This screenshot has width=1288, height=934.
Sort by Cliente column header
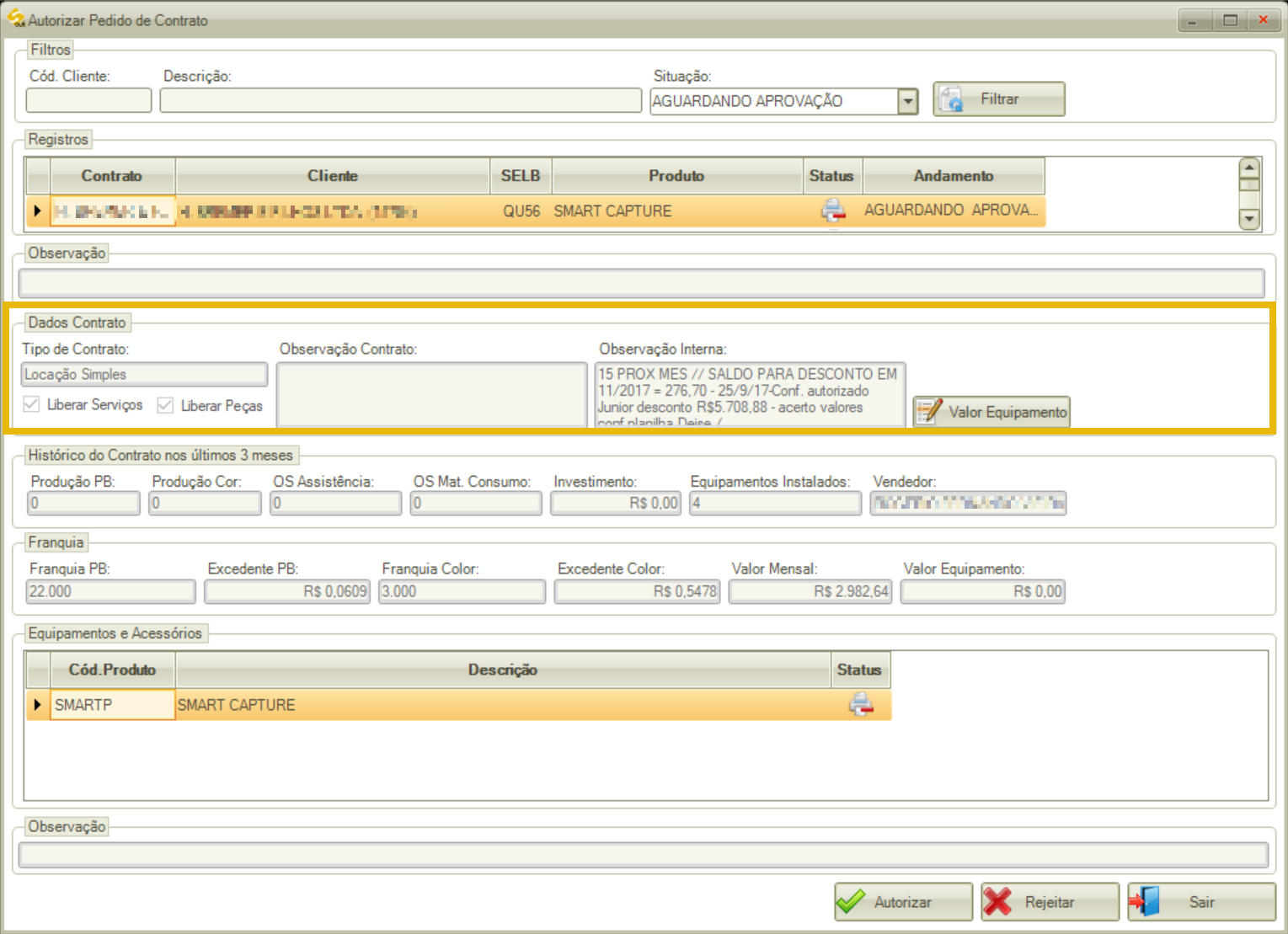pos(333,175)
